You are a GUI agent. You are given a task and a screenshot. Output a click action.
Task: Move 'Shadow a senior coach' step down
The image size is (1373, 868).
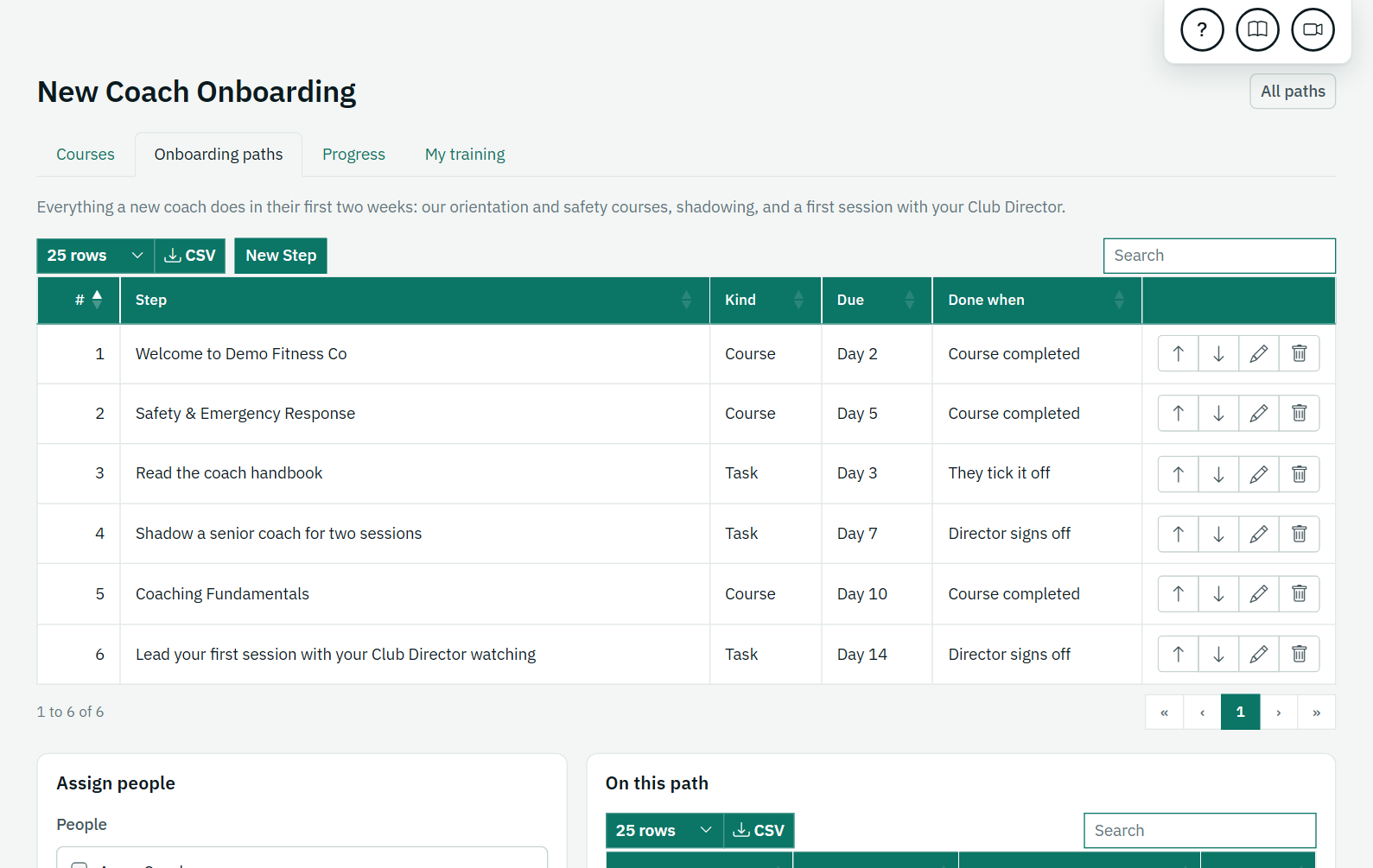(1218, 534)
